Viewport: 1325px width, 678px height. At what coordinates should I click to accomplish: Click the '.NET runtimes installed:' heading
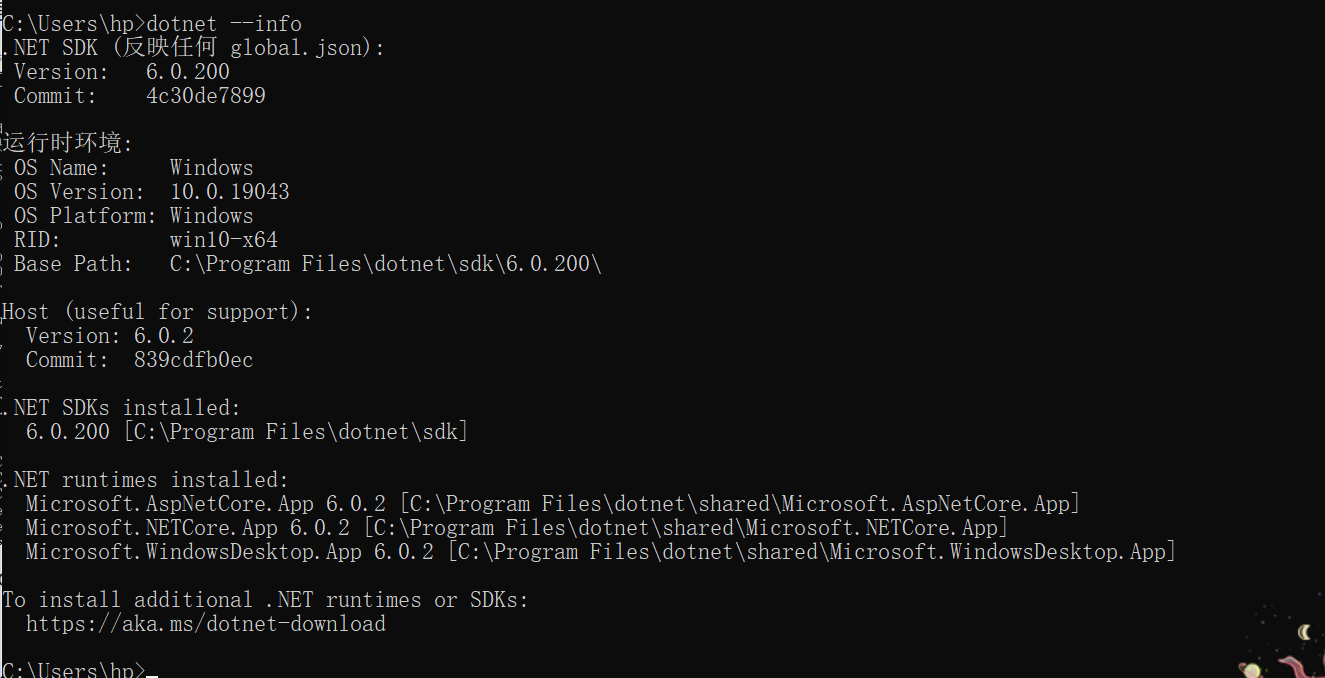[145, 480]
